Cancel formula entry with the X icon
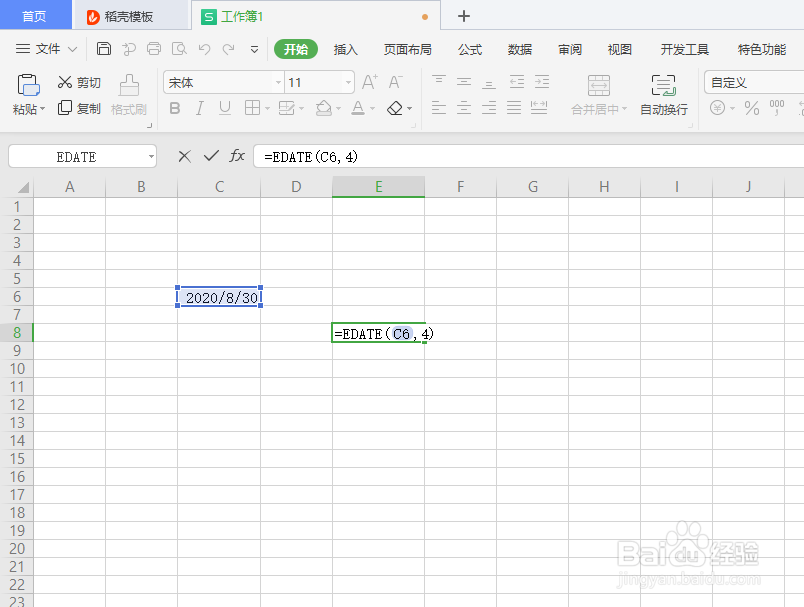Screen dimensions: 804x607 pyautogui.click(x=184, y=156)
